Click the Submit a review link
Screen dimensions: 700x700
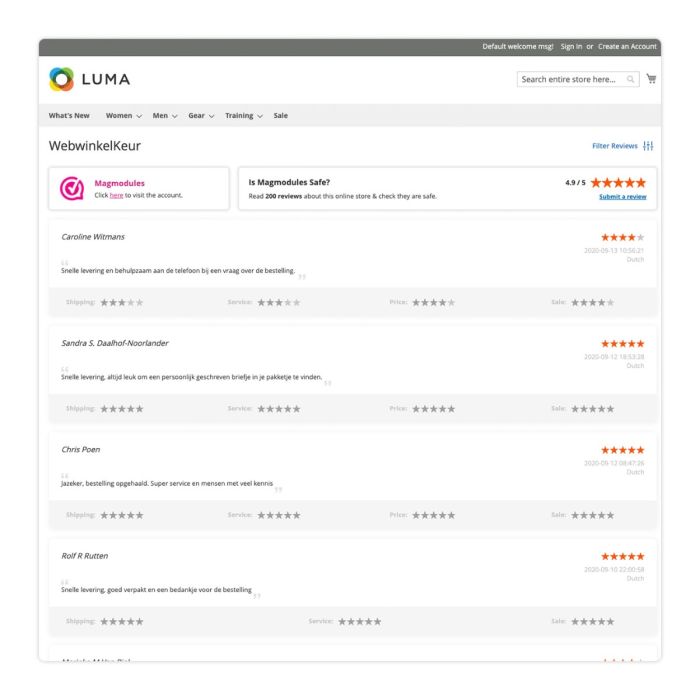tap(622, 197)
